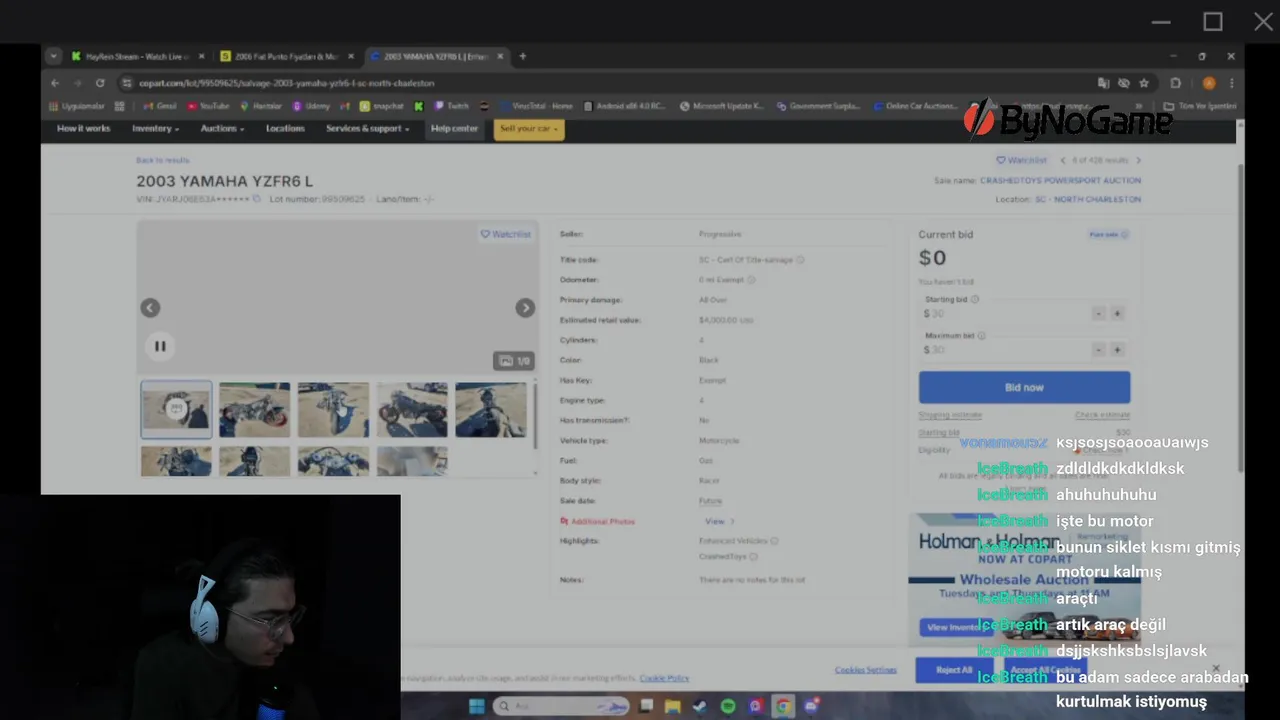
Task: Open the Help center menu item
Action: pos(454,129)
